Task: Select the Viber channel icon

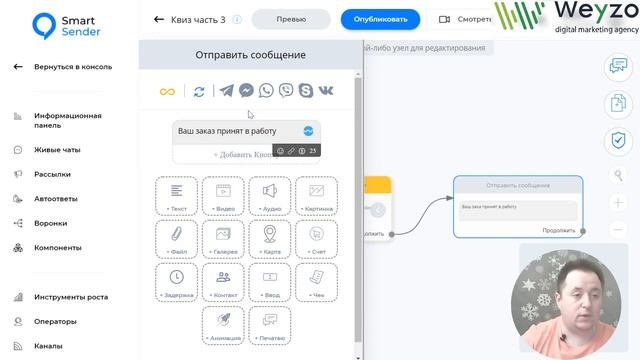Action: pos(286,90)
